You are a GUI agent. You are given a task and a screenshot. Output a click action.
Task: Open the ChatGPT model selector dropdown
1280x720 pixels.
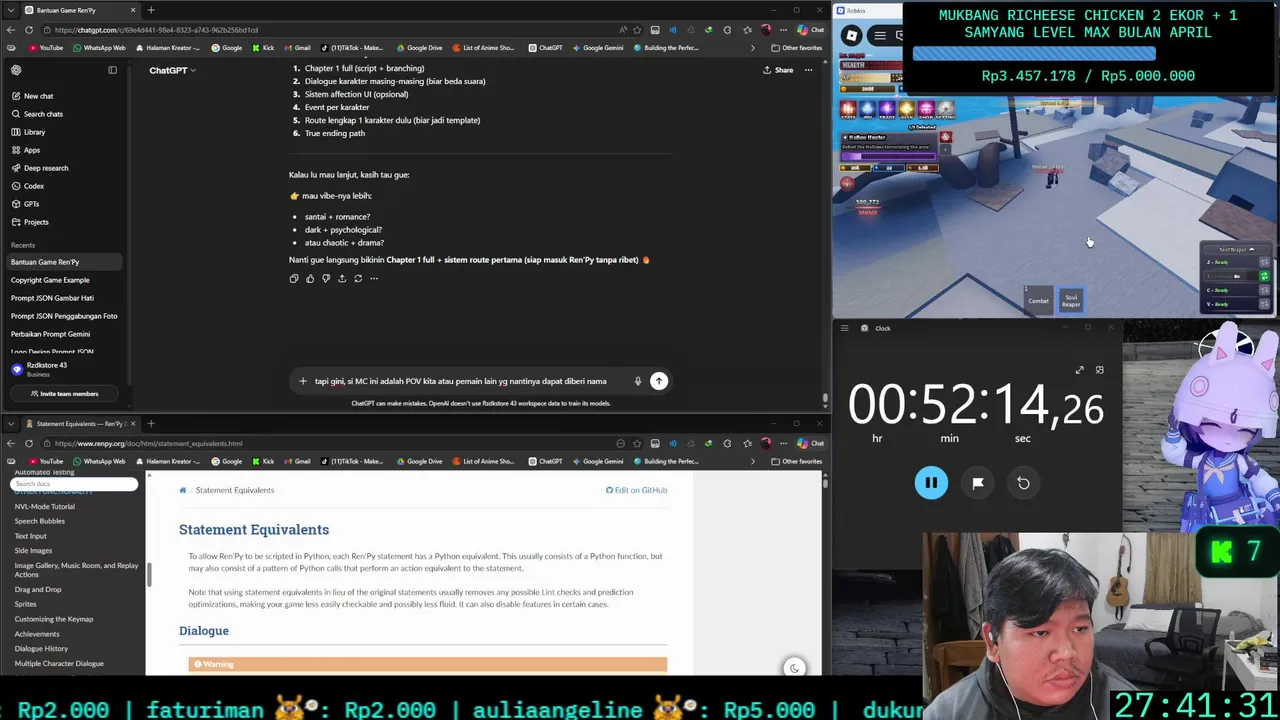[172, 70]
